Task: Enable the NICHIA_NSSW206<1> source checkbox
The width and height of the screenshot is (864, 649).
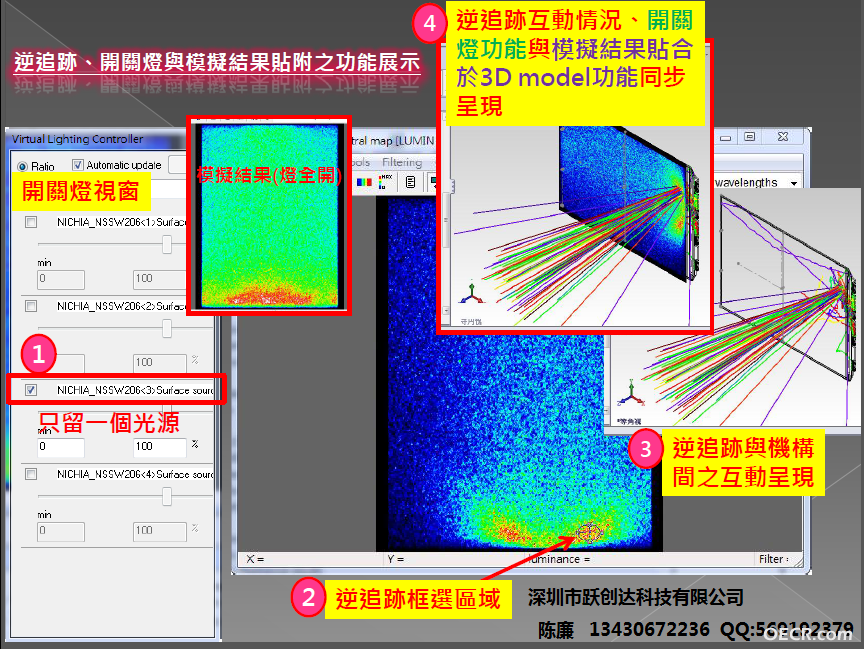Action: coord(31,222)
